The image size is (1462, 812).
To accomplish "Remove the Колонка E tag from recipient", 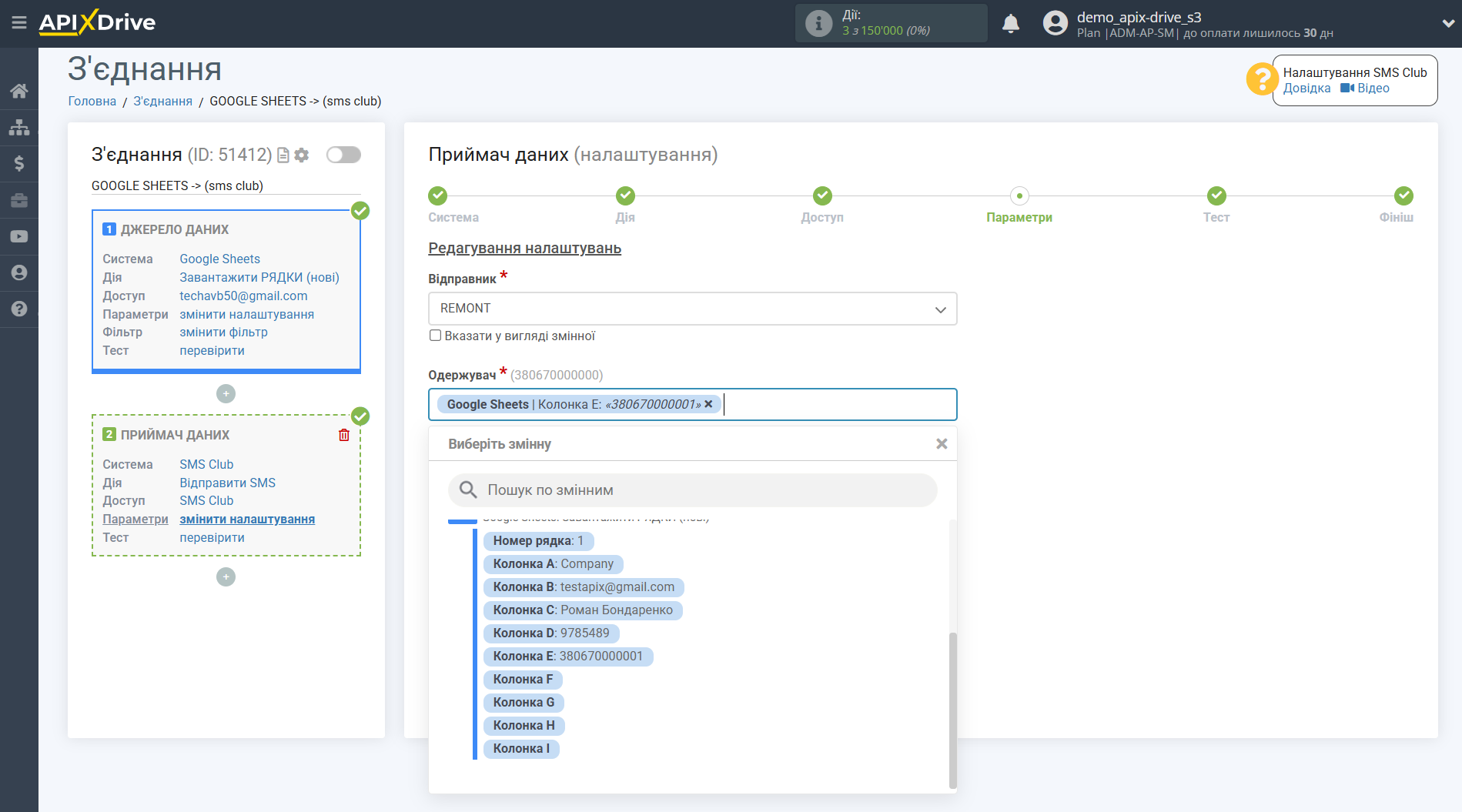I will (708, 404).
